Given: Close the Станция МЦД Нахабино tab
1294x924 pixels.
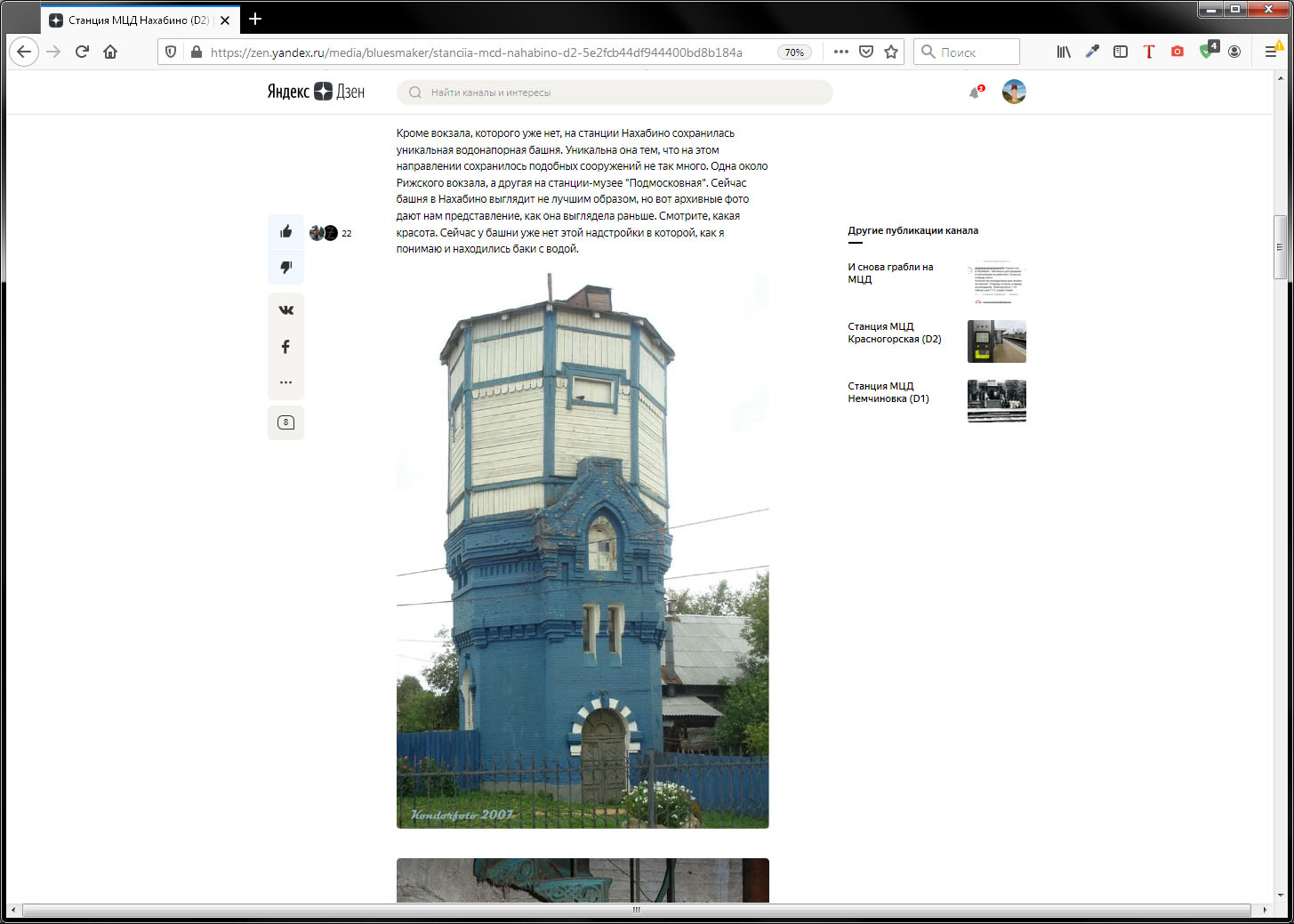Looking at the screenshot, I should [225, 20].
